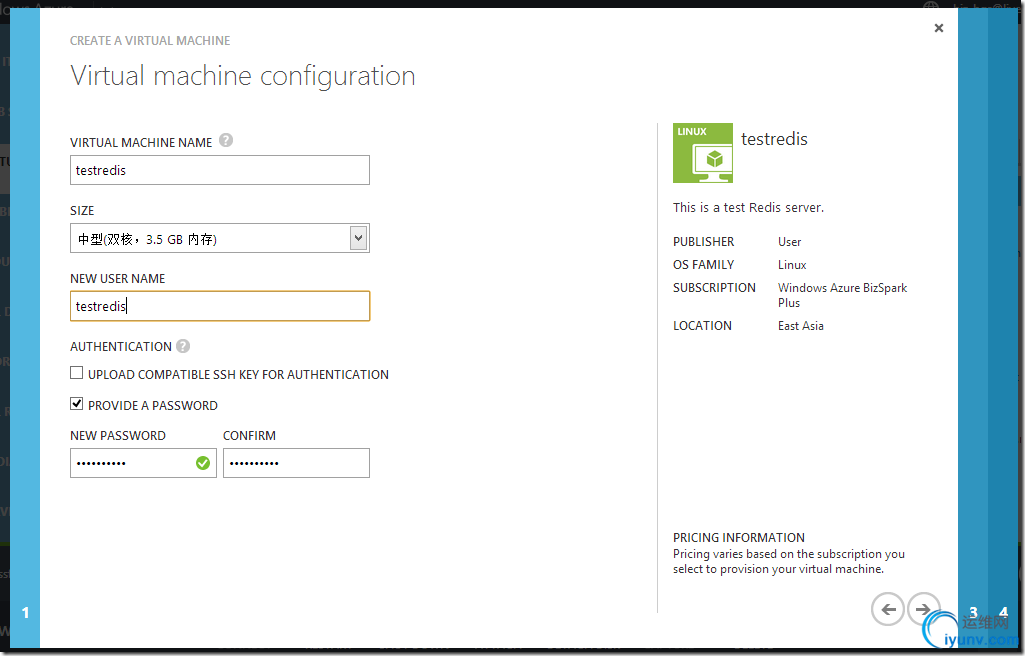The image size is (1025, 656).
Task: Focus the Virtual Machine Name field
Action: [220, 170]
